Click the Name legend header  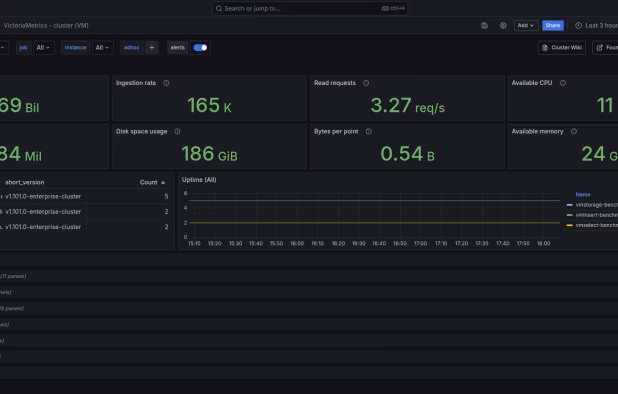pos(583,195)
